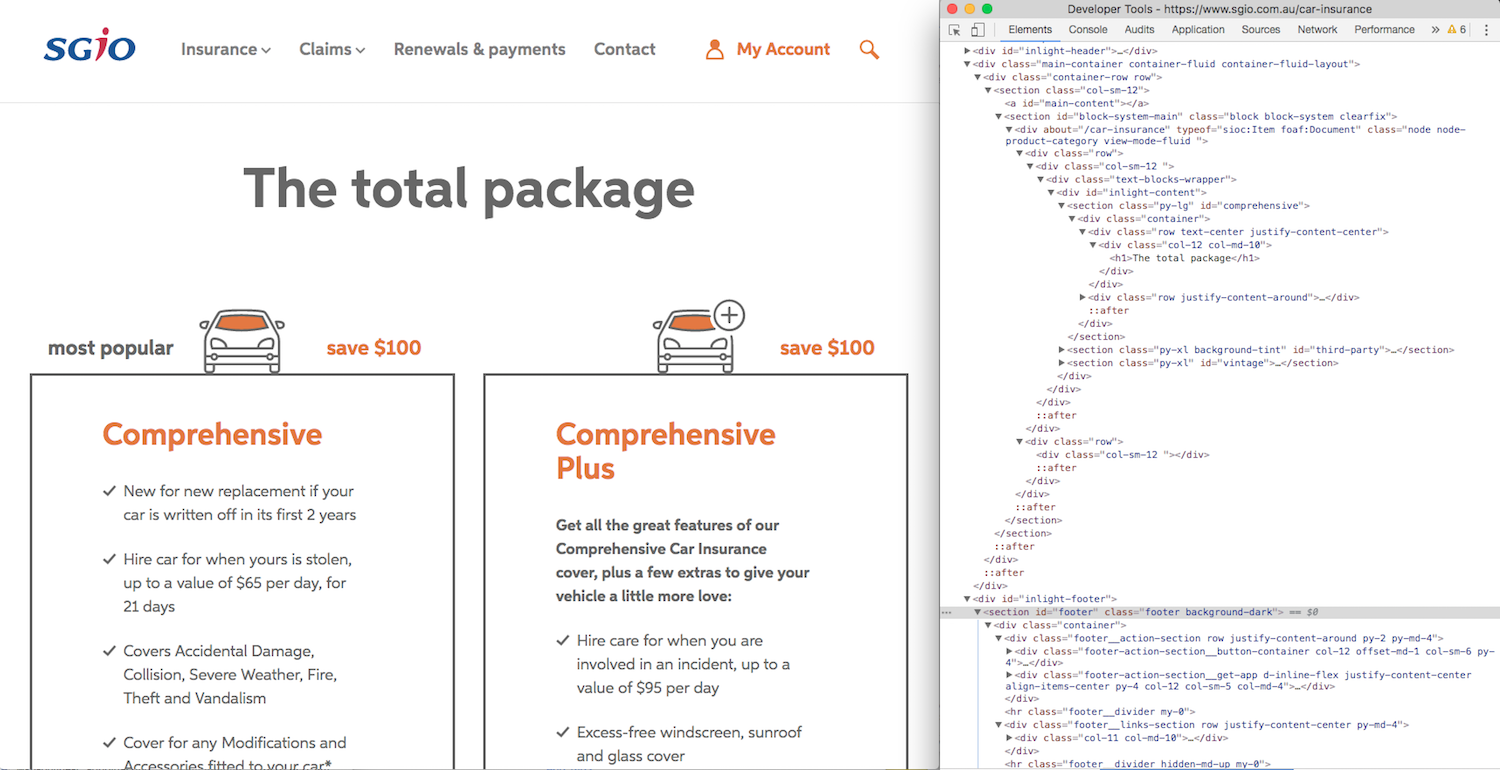The height and width of the screenshot is (770, 1500).
Task: Click the 'New for new replacement' bullet
Action: (x=240, y=503)
